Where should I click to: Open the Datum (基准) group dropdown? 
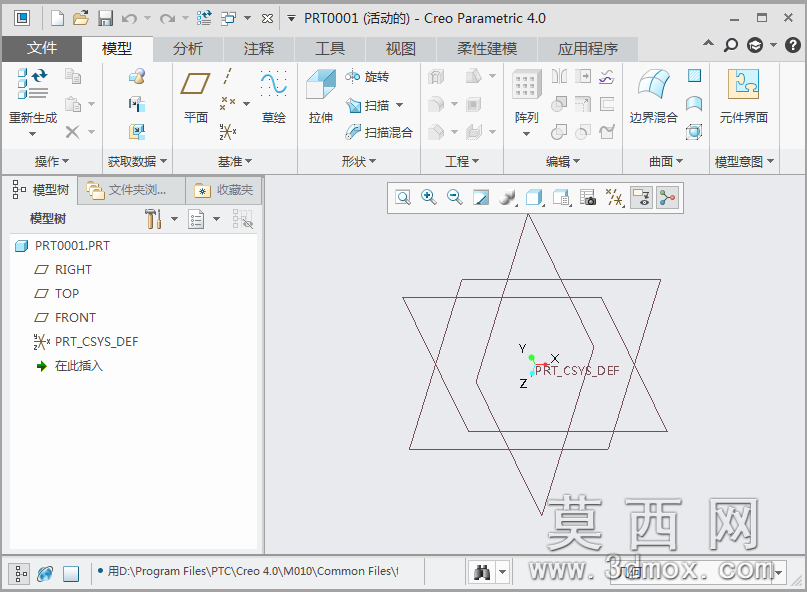click(x=235, y=162)
